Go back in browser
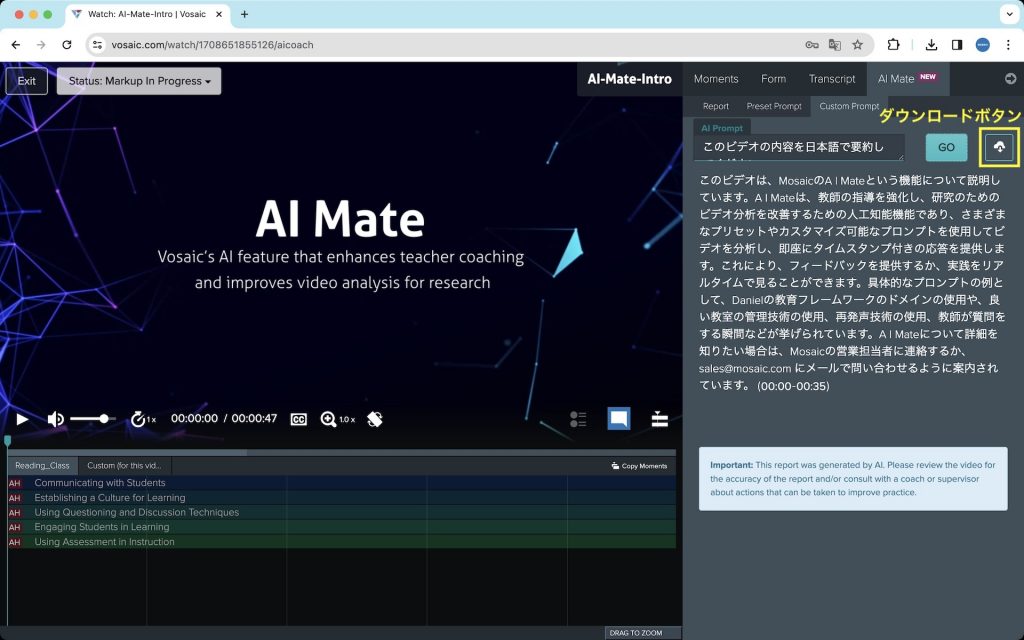This screenshot has width=1024, height=640. (16, 45)
